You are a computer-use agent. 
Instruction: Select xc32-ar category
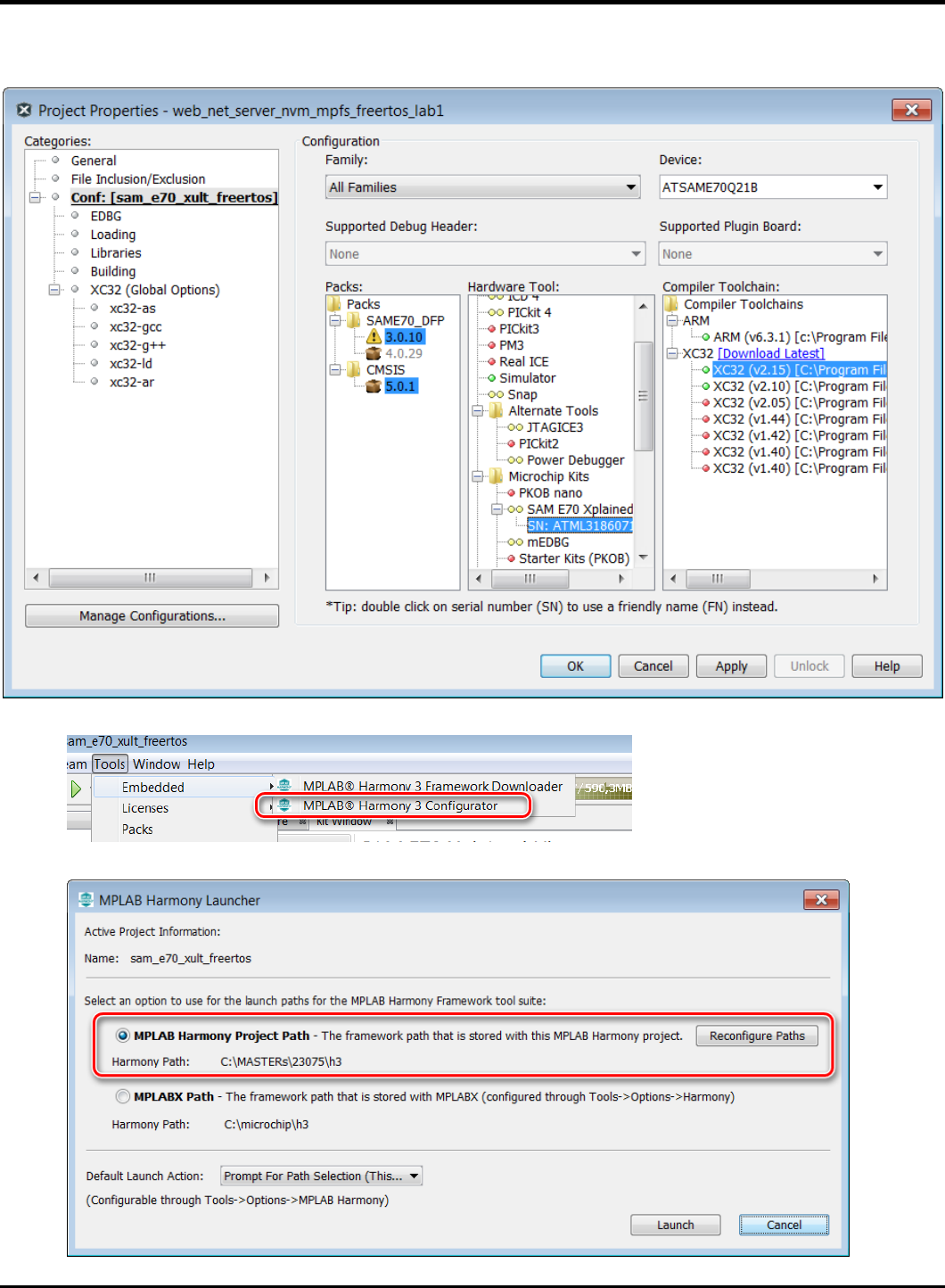[x=131, y=382]
